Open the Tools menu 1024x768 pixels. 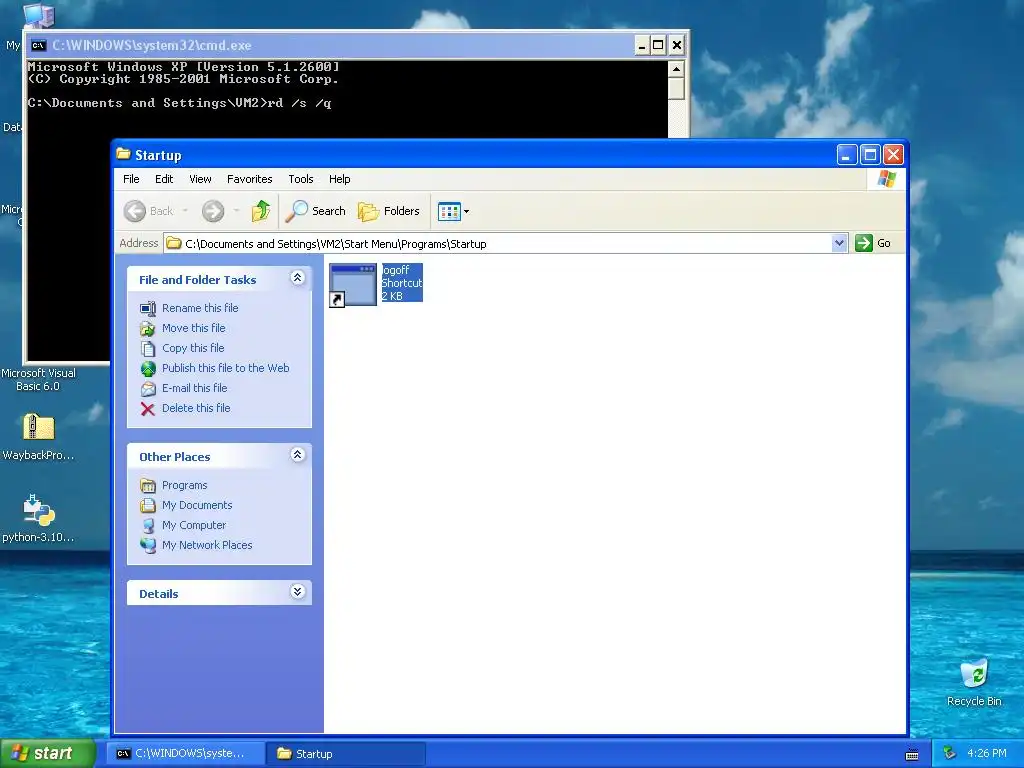(x=300, y=179)
